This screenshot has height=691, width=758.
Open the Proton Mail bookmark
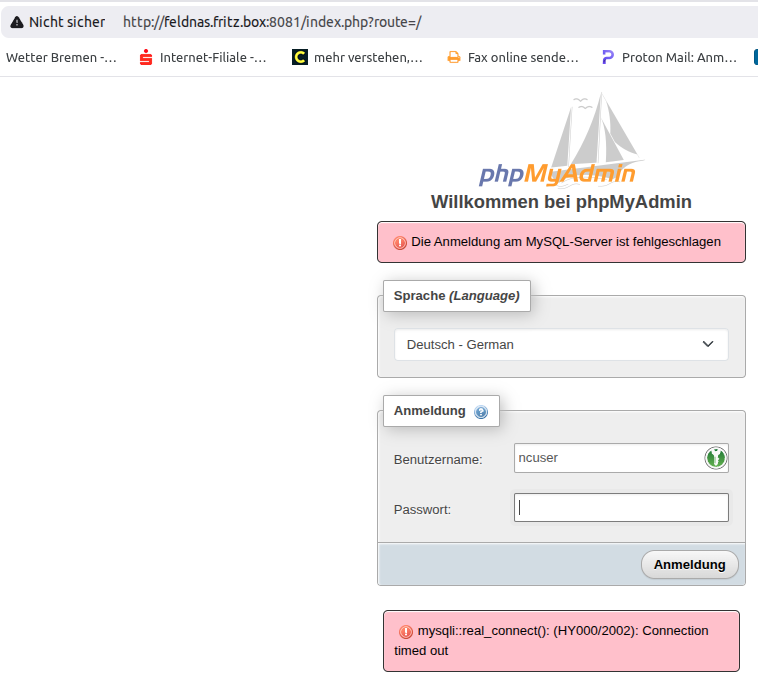tap(669, 58)
